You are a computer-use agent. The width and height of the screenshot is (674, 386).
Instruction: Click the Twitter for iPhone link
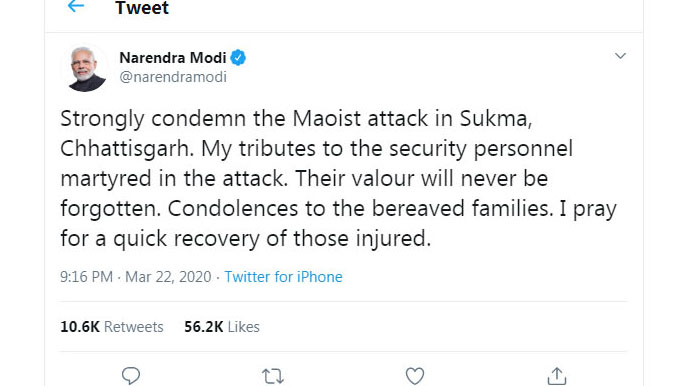283,277
